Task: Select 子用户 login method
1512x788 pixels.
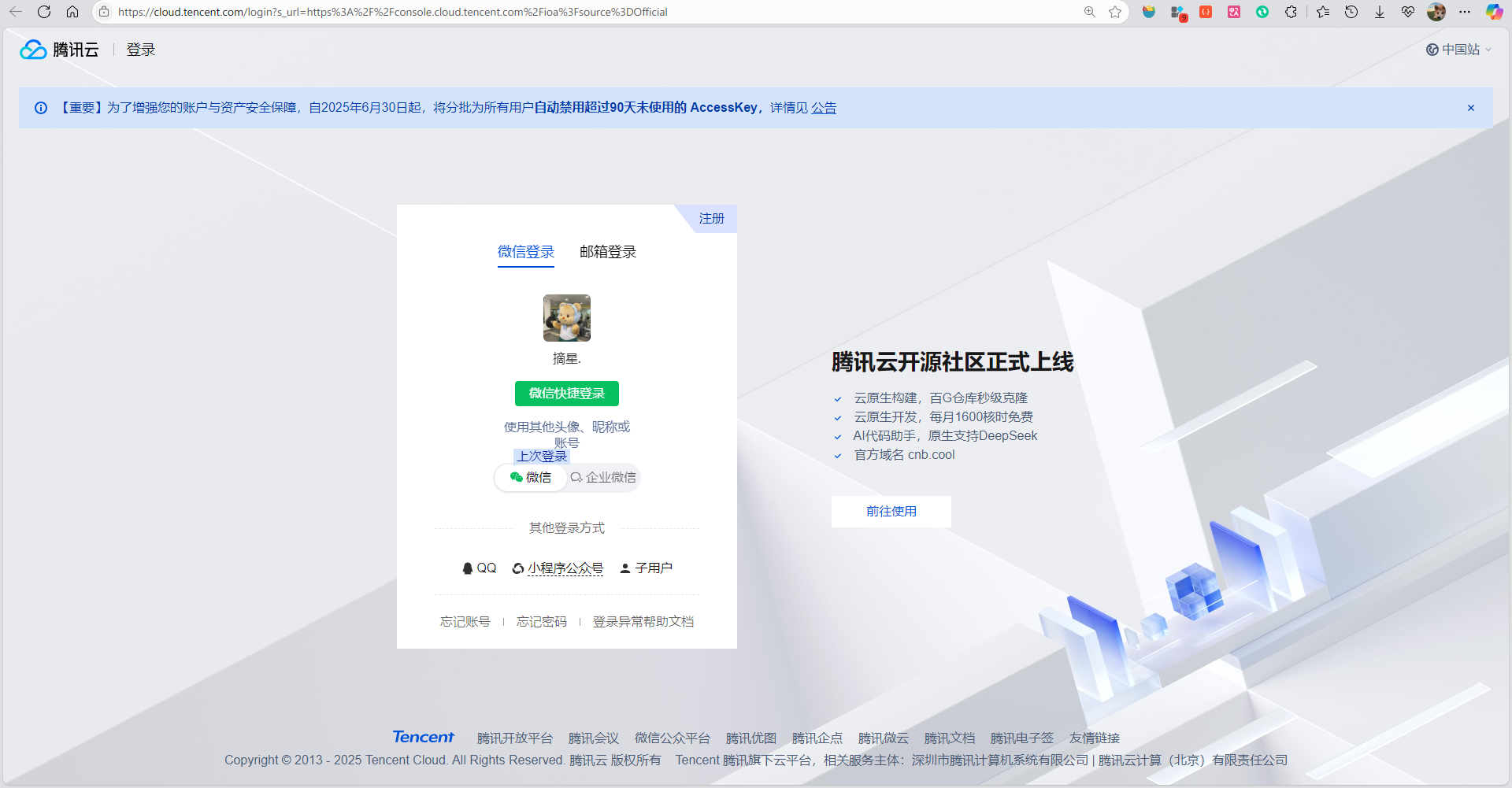Action: coord(646,568)
